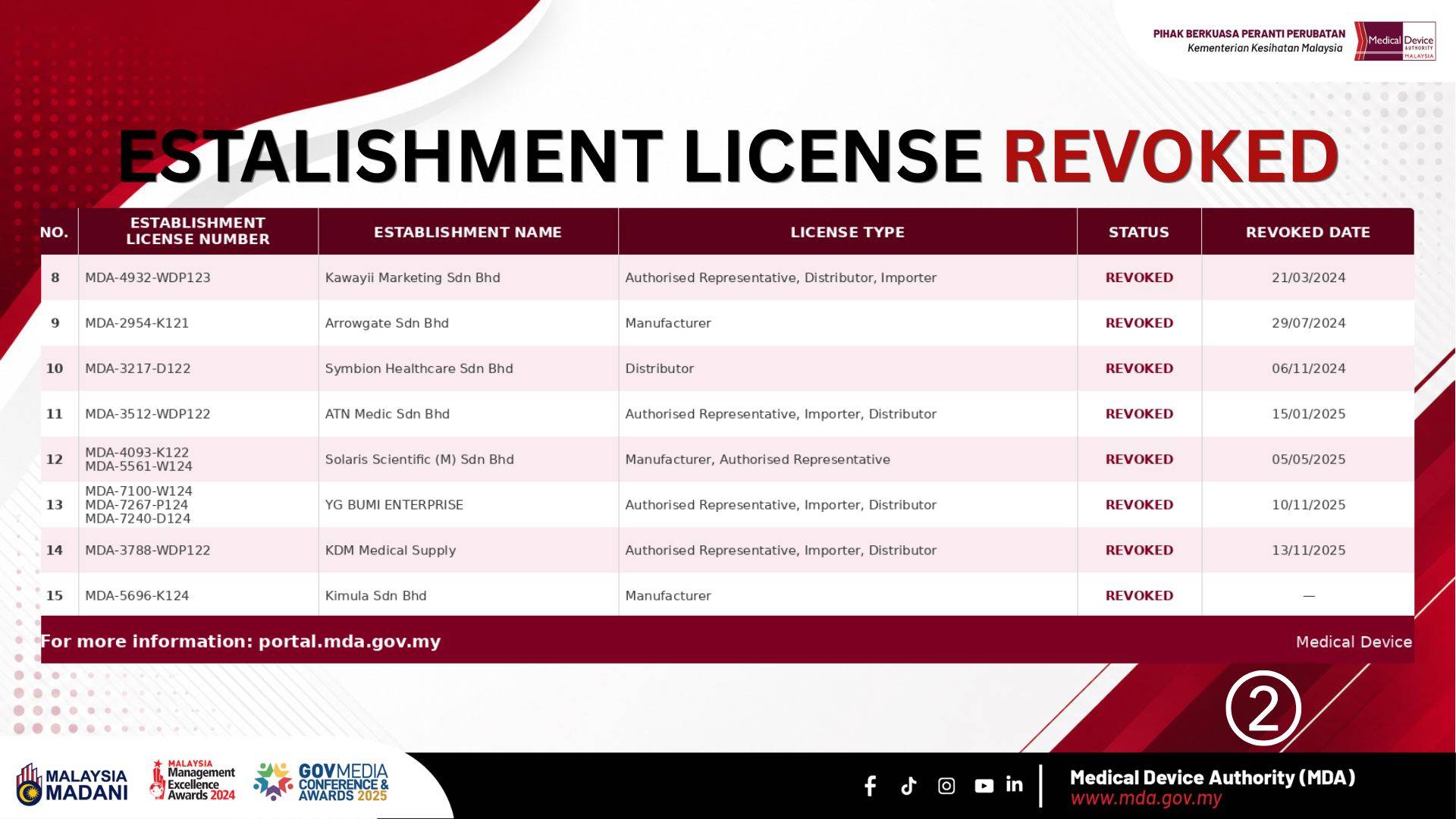Click the Revoked Date column header
The height and width of the screenshot is (819, 1456).
coord(1308,232)
